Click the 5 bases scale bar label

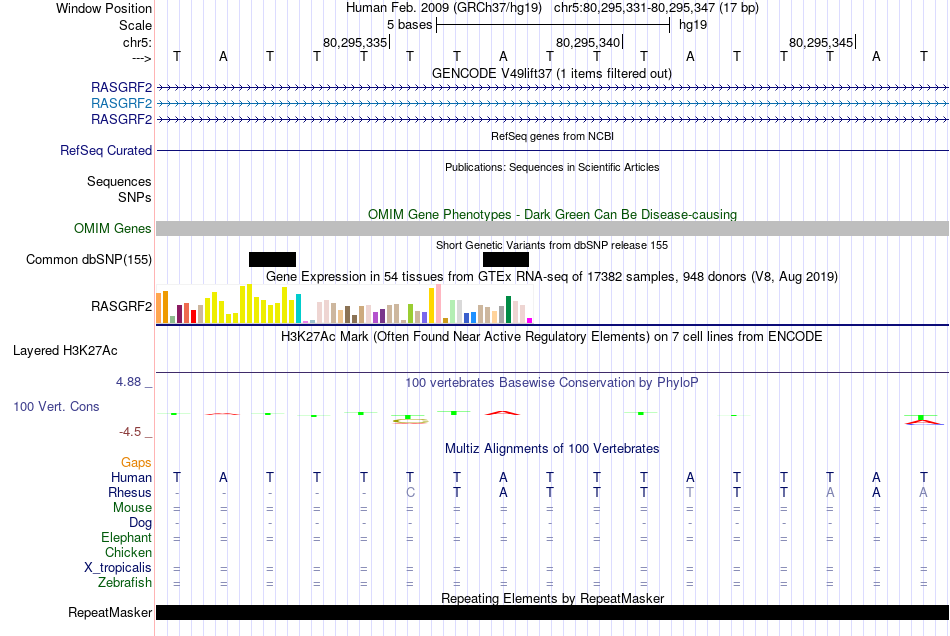tap(410, 25)
